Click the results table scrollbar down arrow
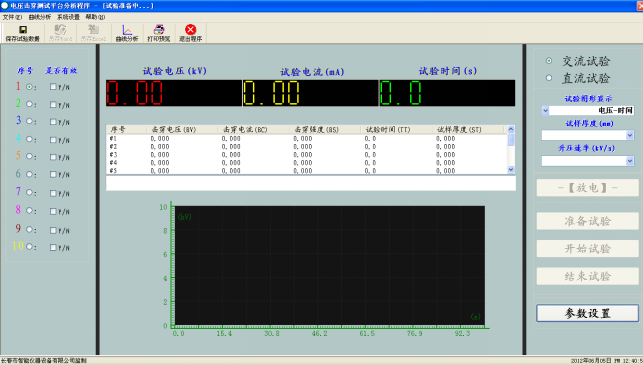The height and width of the screenshot is (365, 643). (511, 169)
